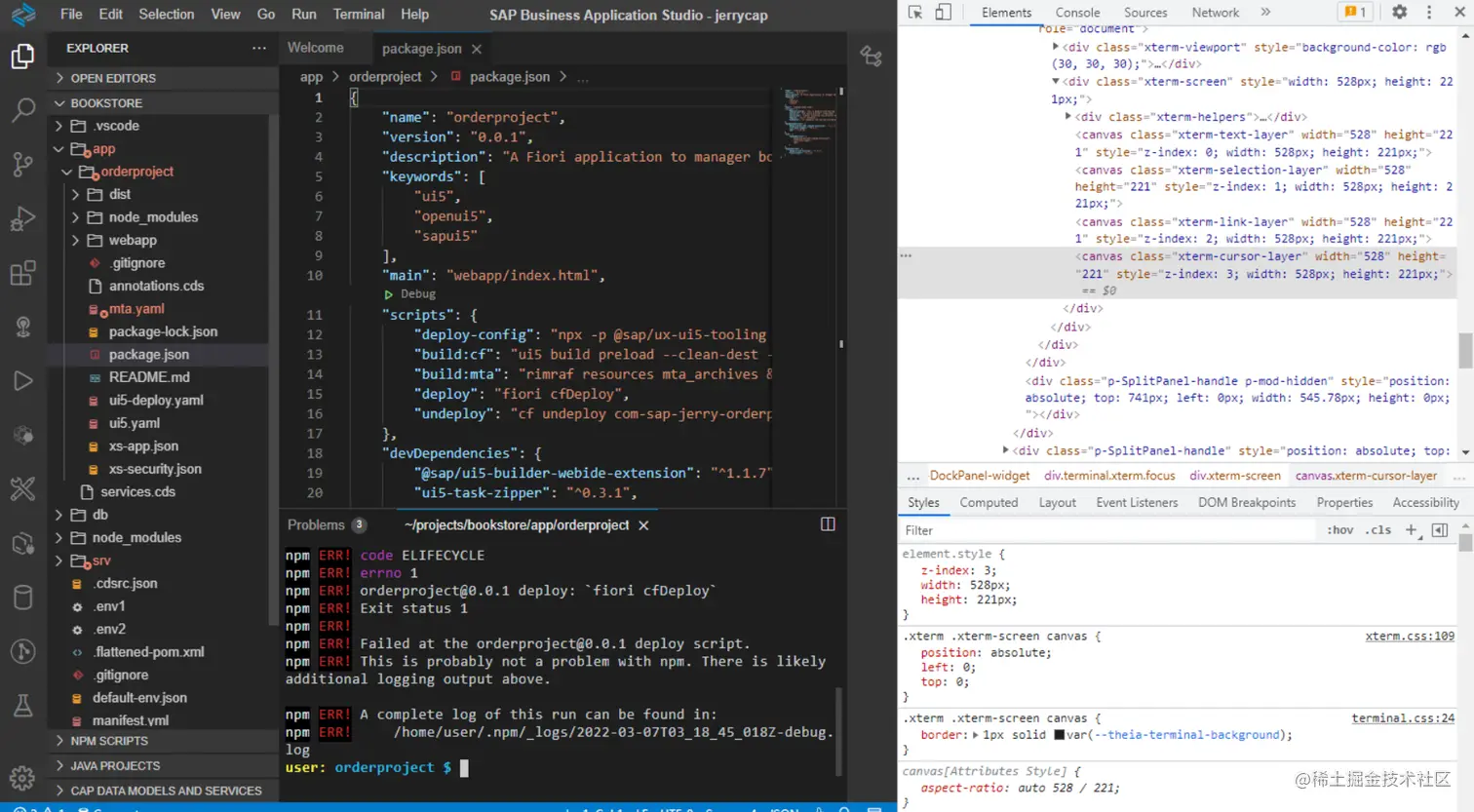Open the Selection menu
Viewport: 1474px width, 812px height.
click(167, 15)
